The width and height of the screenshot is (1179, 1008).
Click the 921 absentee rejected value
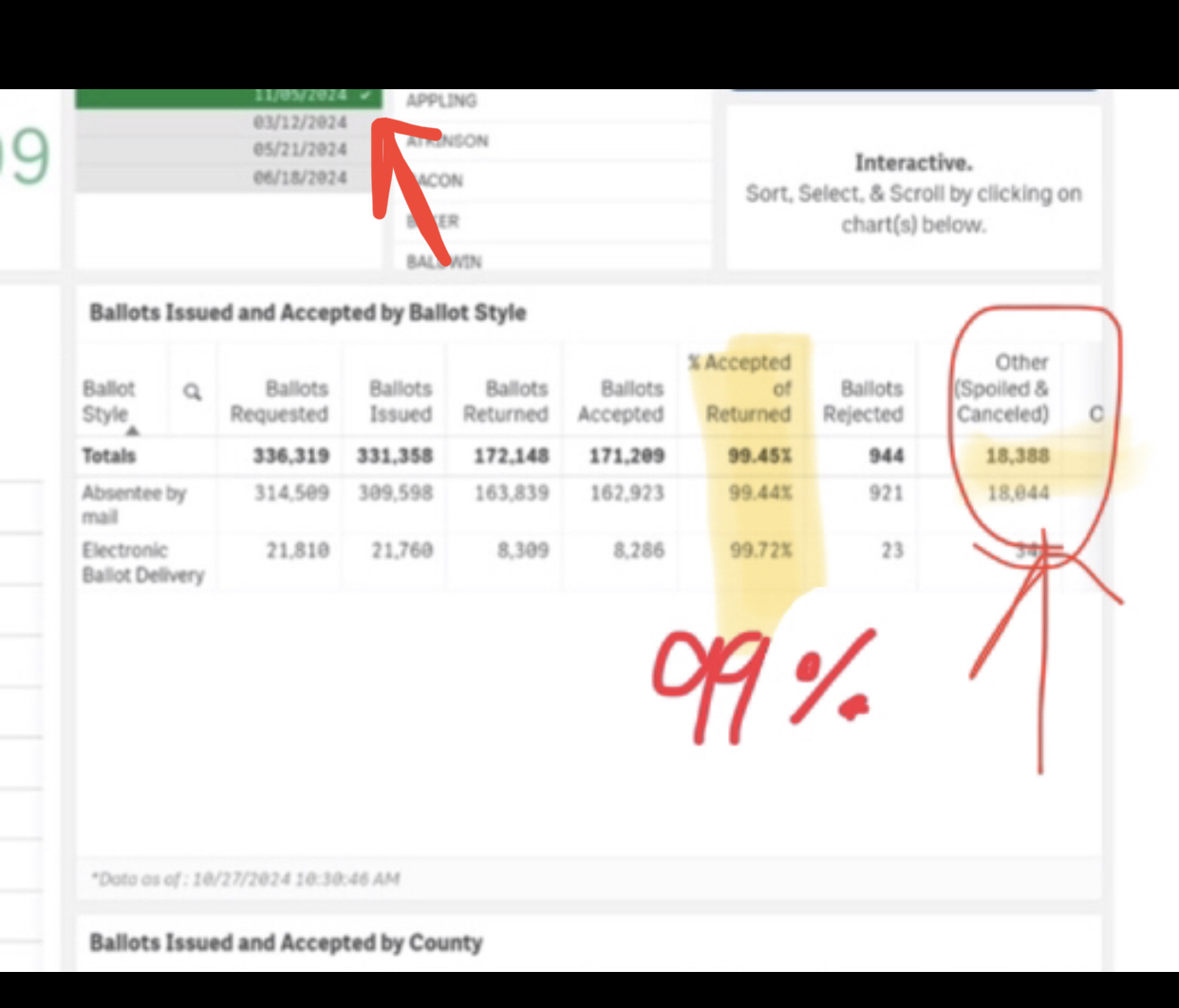pyautogui.click(x=886, y=493)
